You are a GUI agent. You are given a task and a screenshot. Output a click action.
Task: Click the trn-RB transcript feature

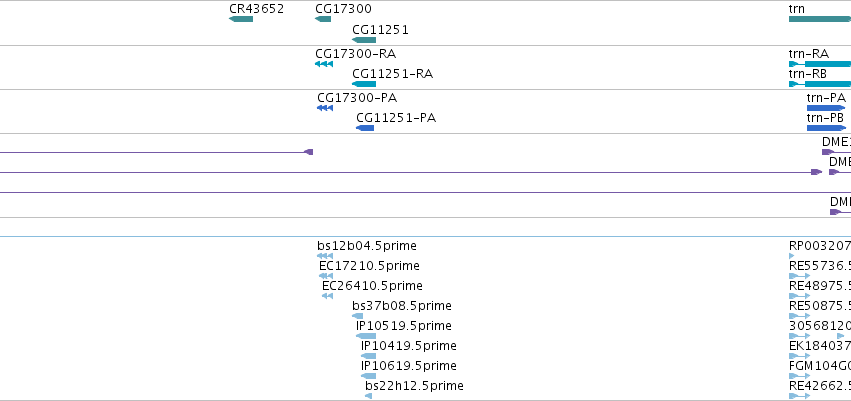coord(820,84)
